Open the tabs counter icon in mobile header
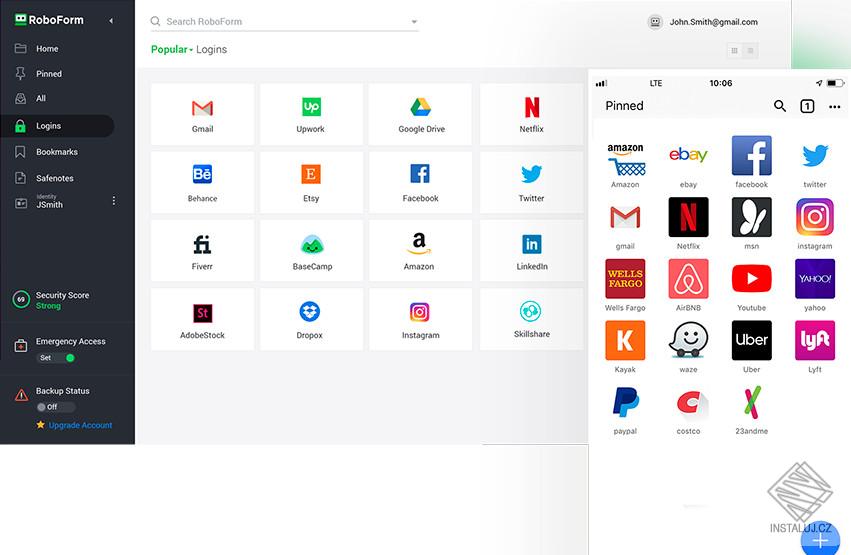 tap(807, 106)
